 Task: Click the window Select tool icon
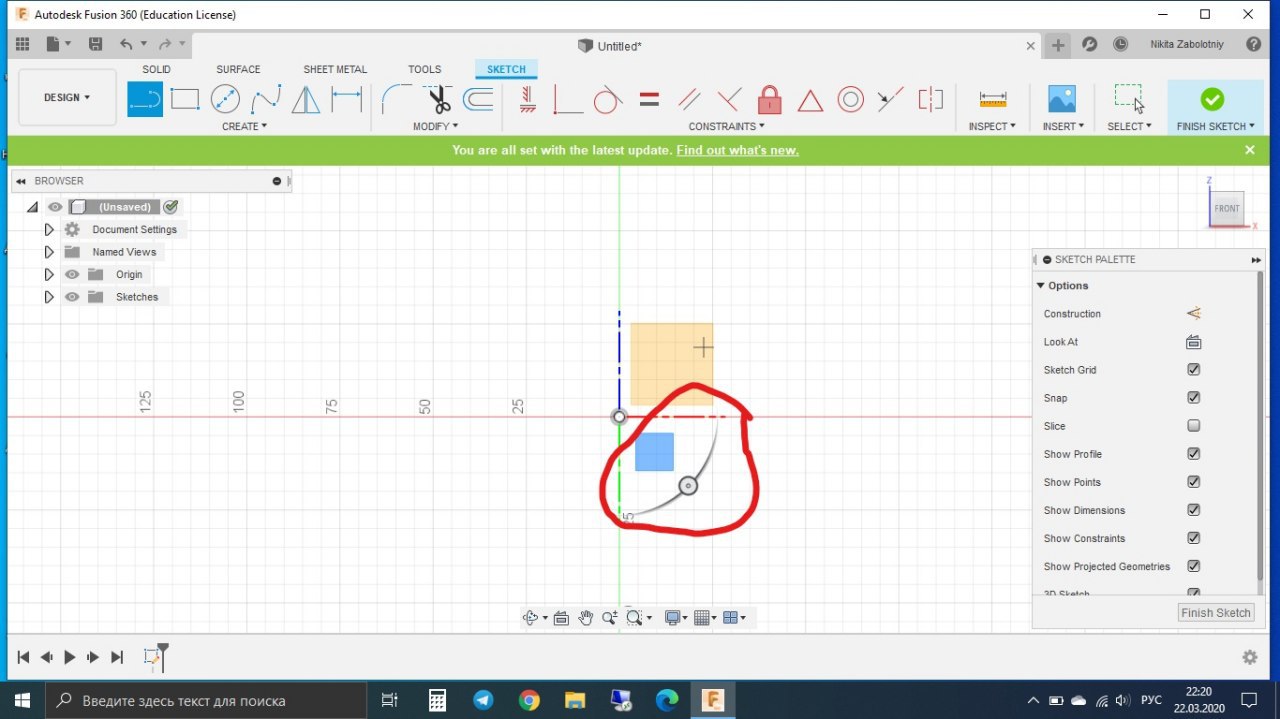tap(1129, 98)
